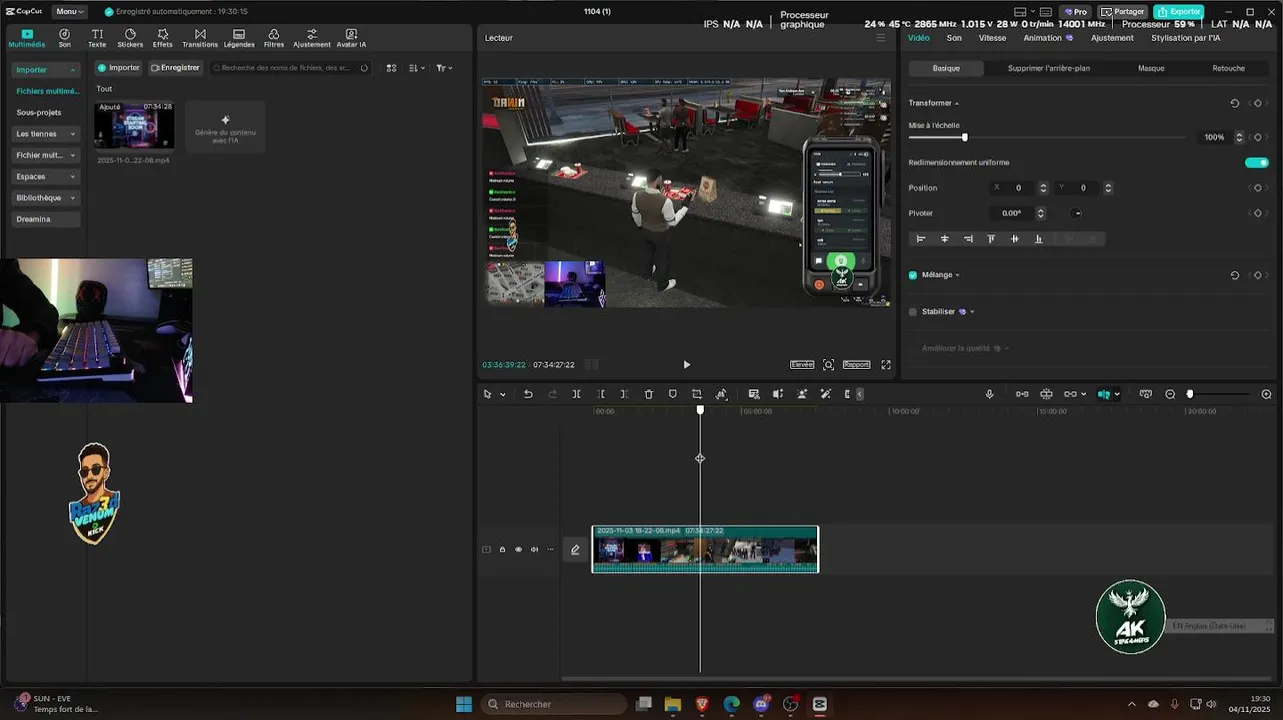Open the Menu dropdown in title bar
The height and width of the screenshot is (720, 1283).
pyautogui.click(x=70, y=11)
